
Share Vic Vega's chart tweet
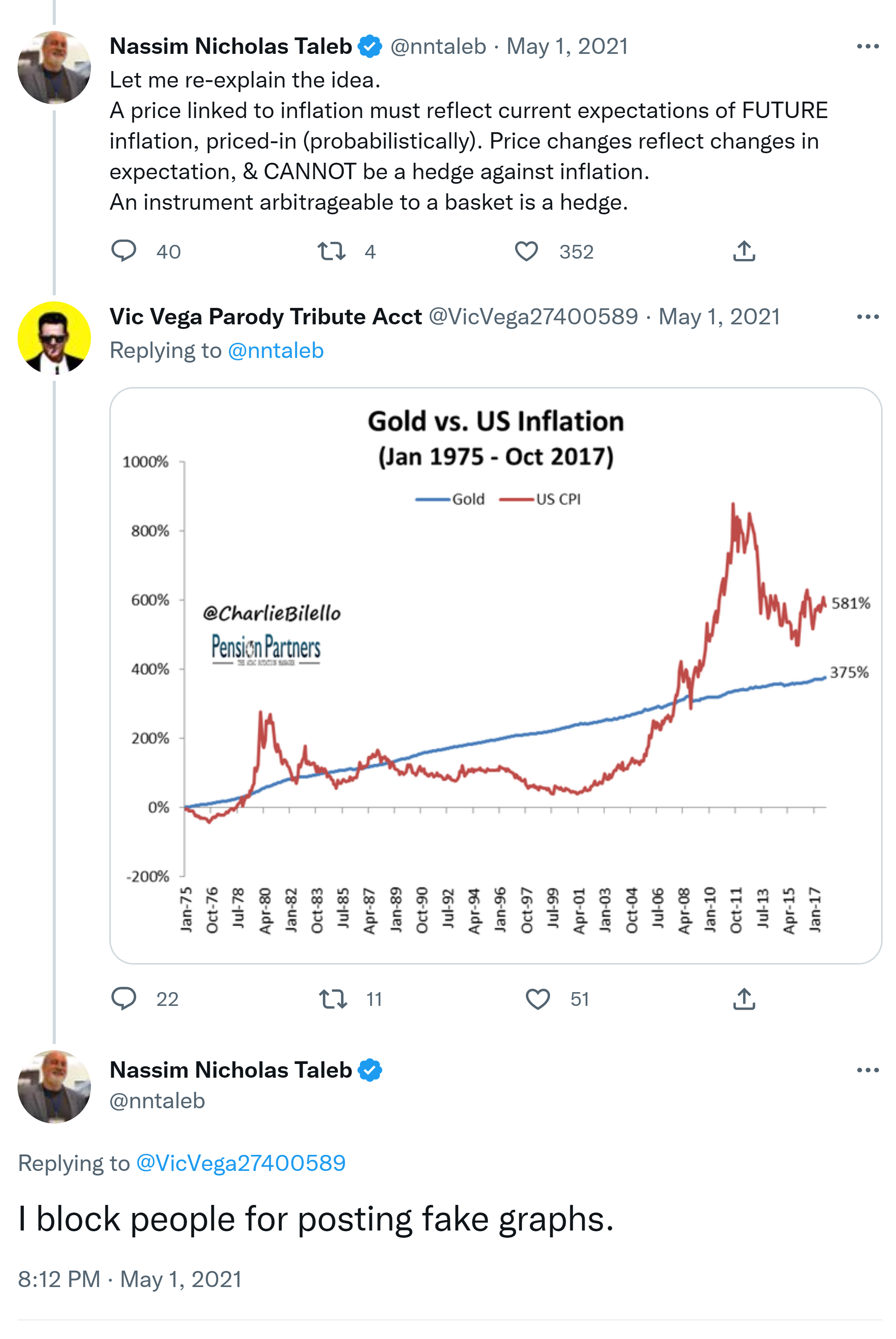click(x=744, y=999)
